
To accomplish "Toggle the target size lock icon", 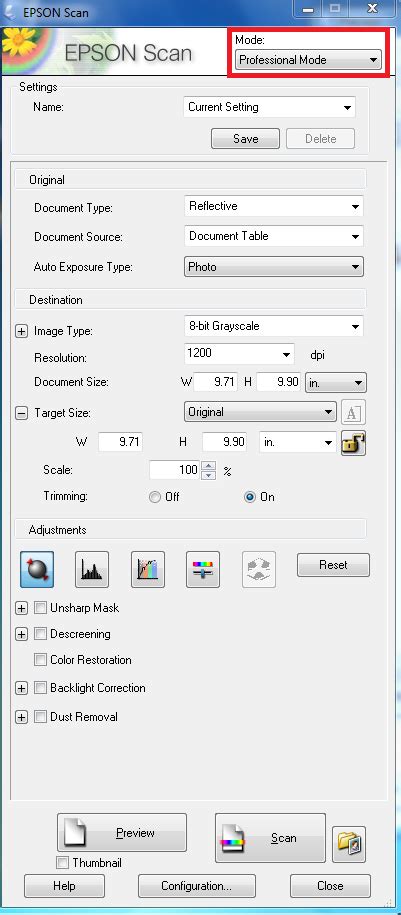I will click(x=354, y=442).
